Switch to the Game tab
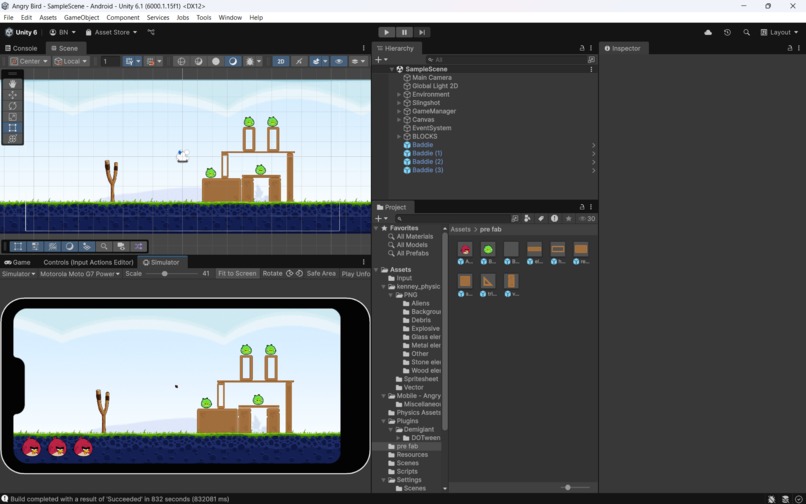Viewport: 806px width, 504px height. [x=17, y=262]
